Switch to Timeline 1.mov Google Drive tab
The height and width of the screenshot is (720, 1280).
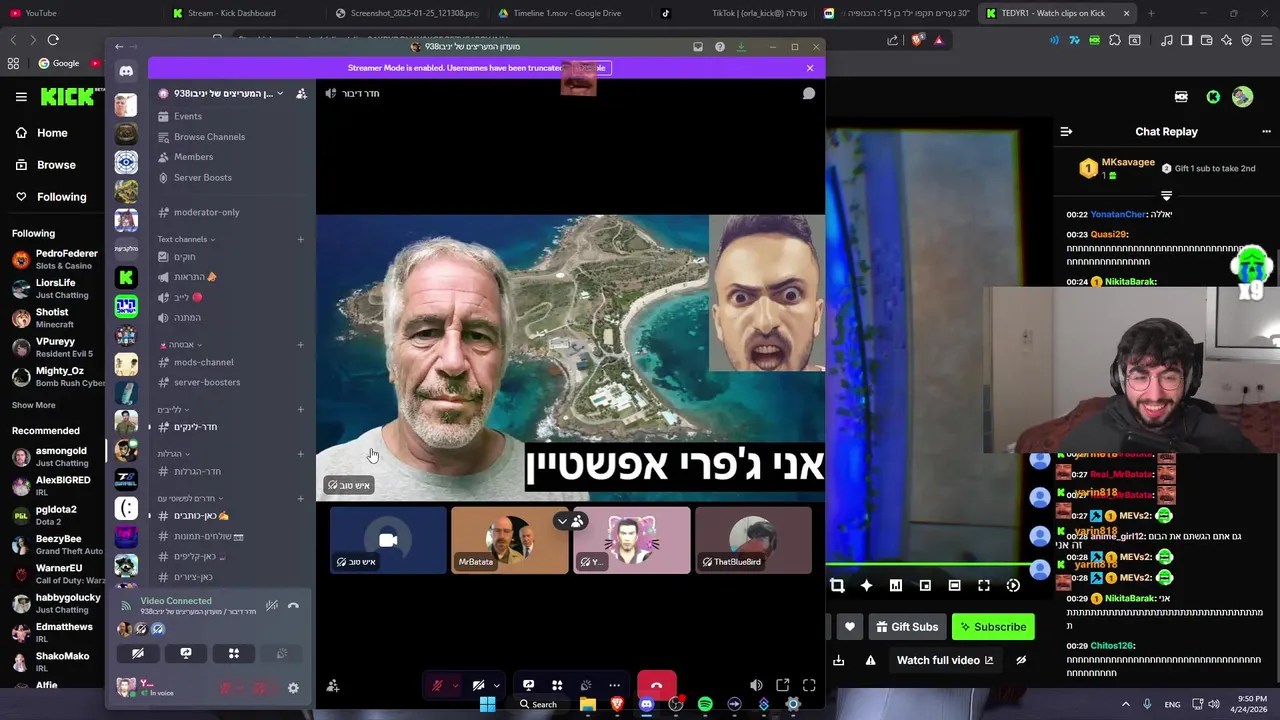click(x=567, y=13)
